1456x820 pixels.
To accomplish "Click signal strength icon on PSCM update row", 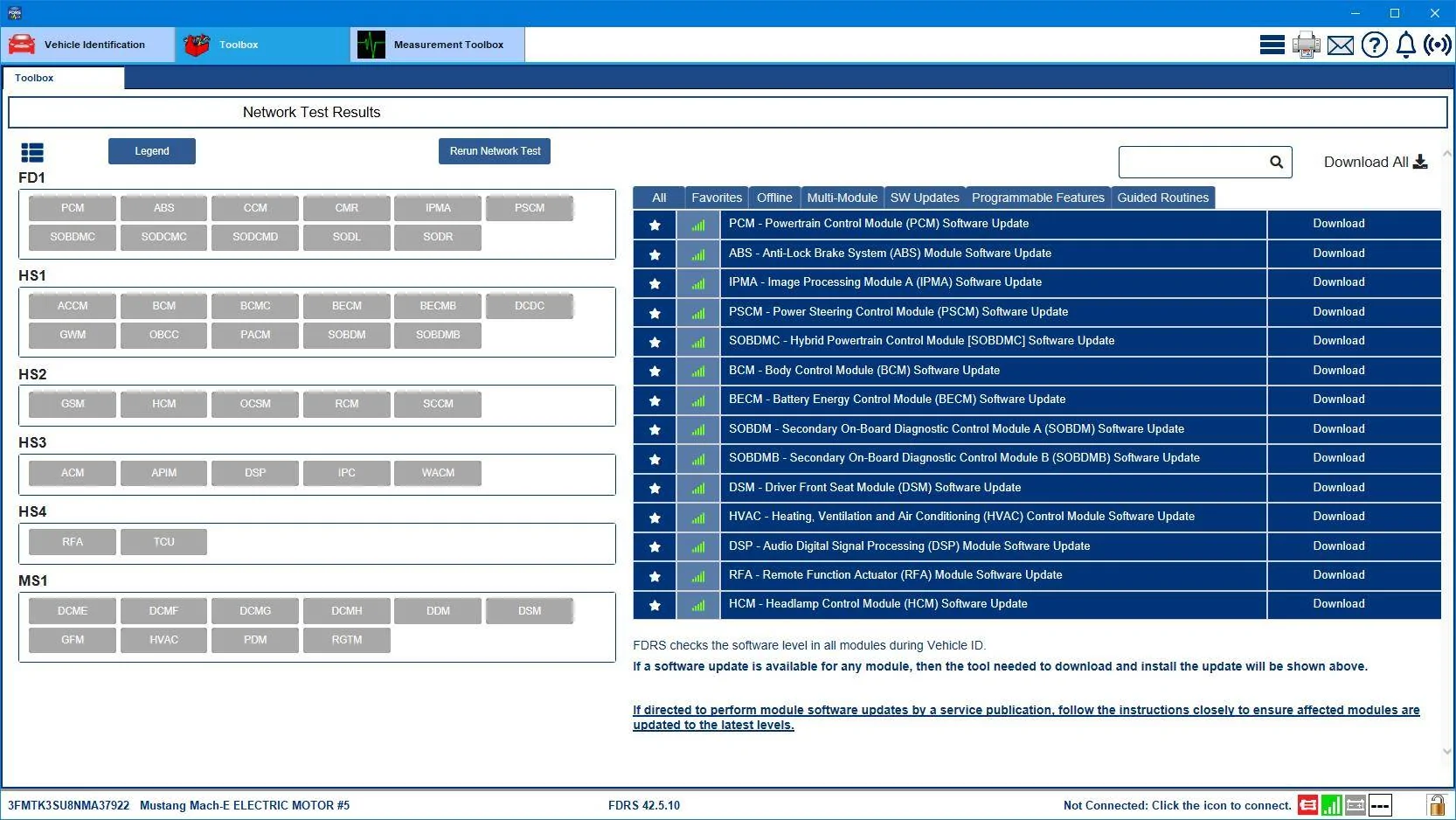I will point(698,313).
